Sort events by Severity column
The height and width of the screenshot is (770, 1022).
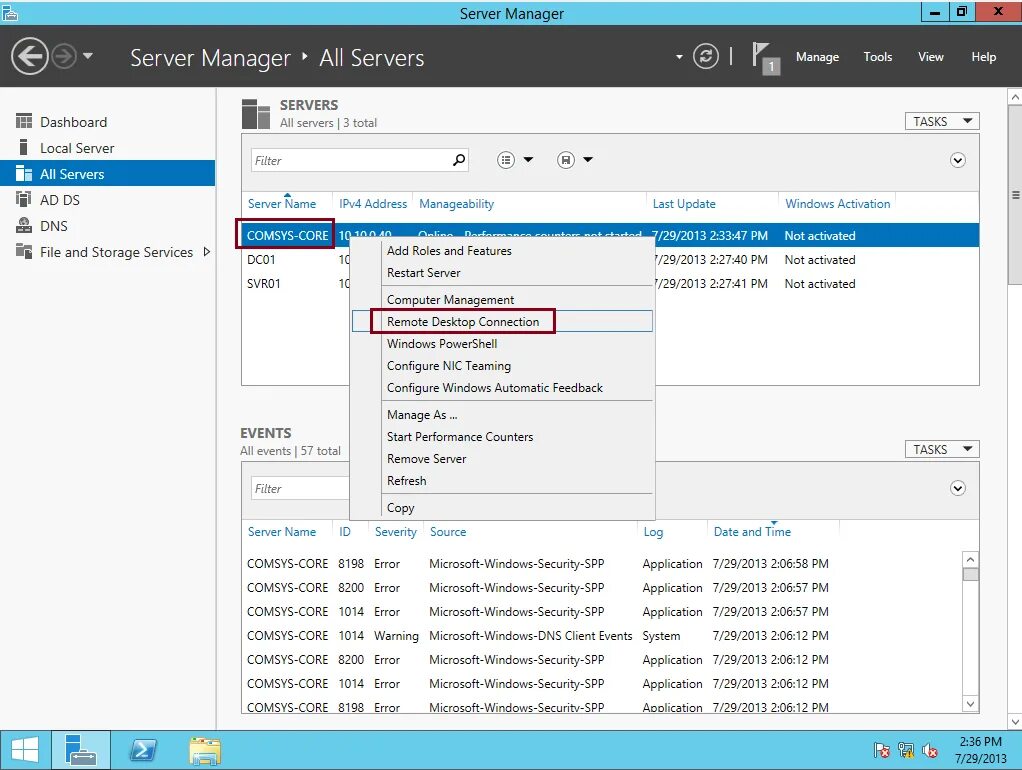pyautogui.click(x=396, y=532)
